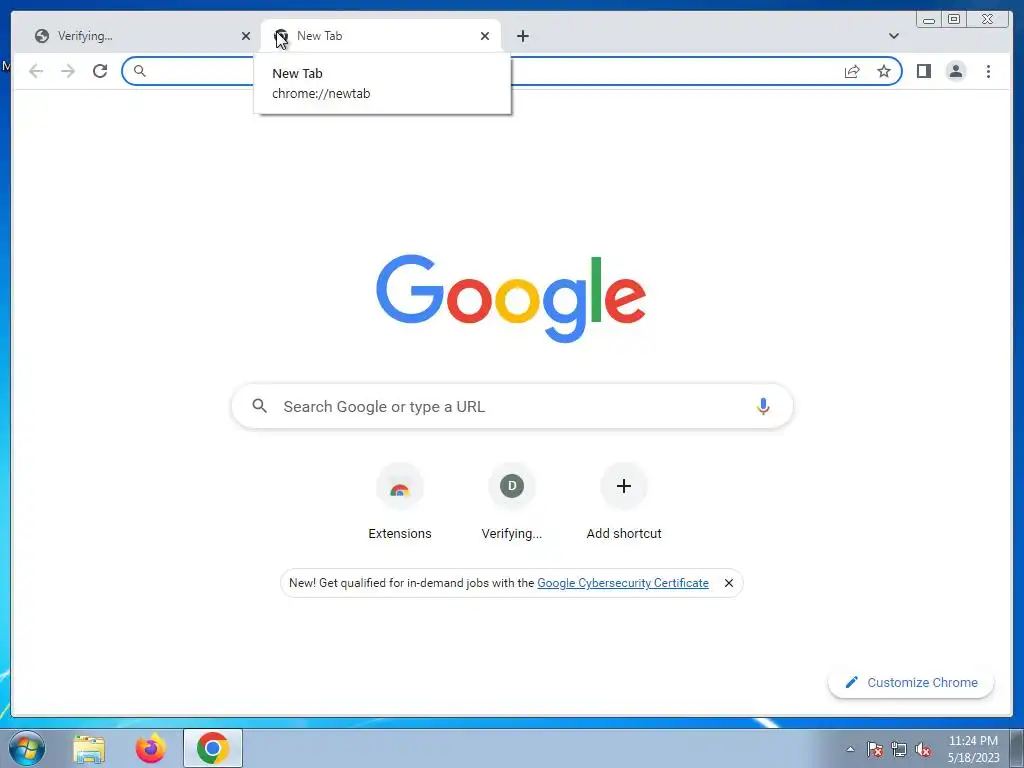Reload the current page
Screen dimensions: 1024x768
tap(100, 71)
